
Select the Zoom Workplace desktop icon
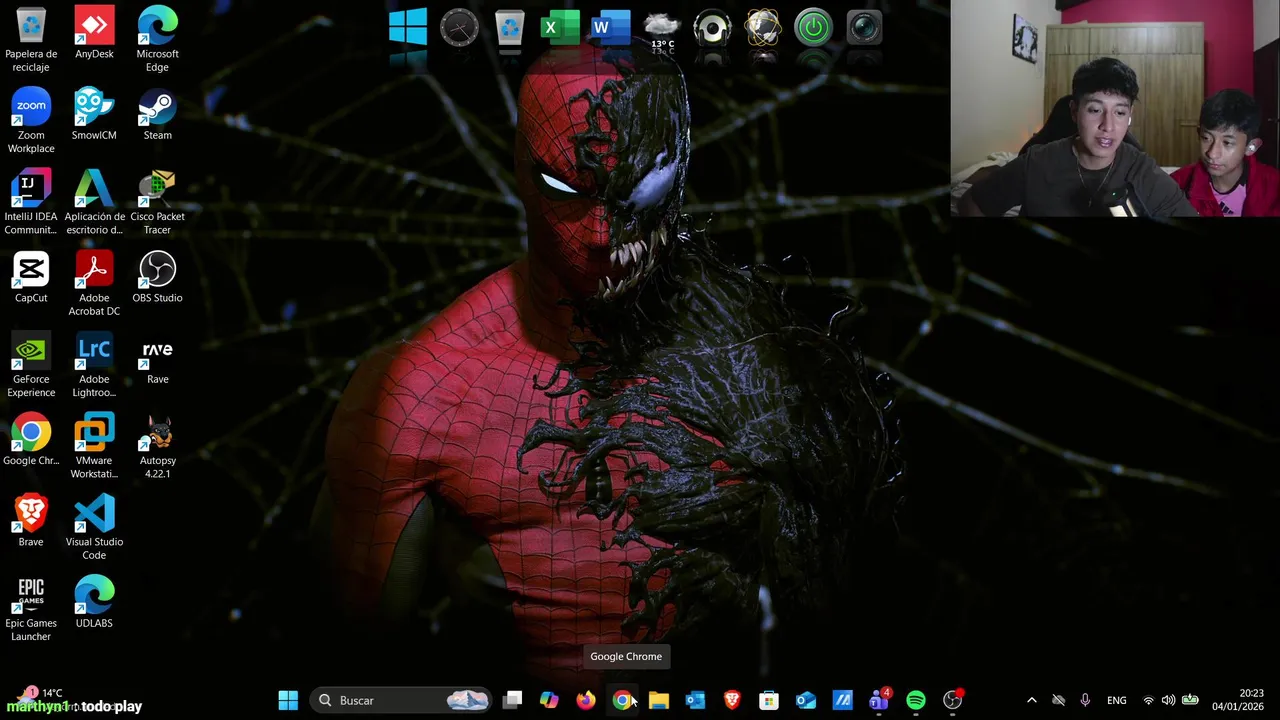tap(31, 121)
